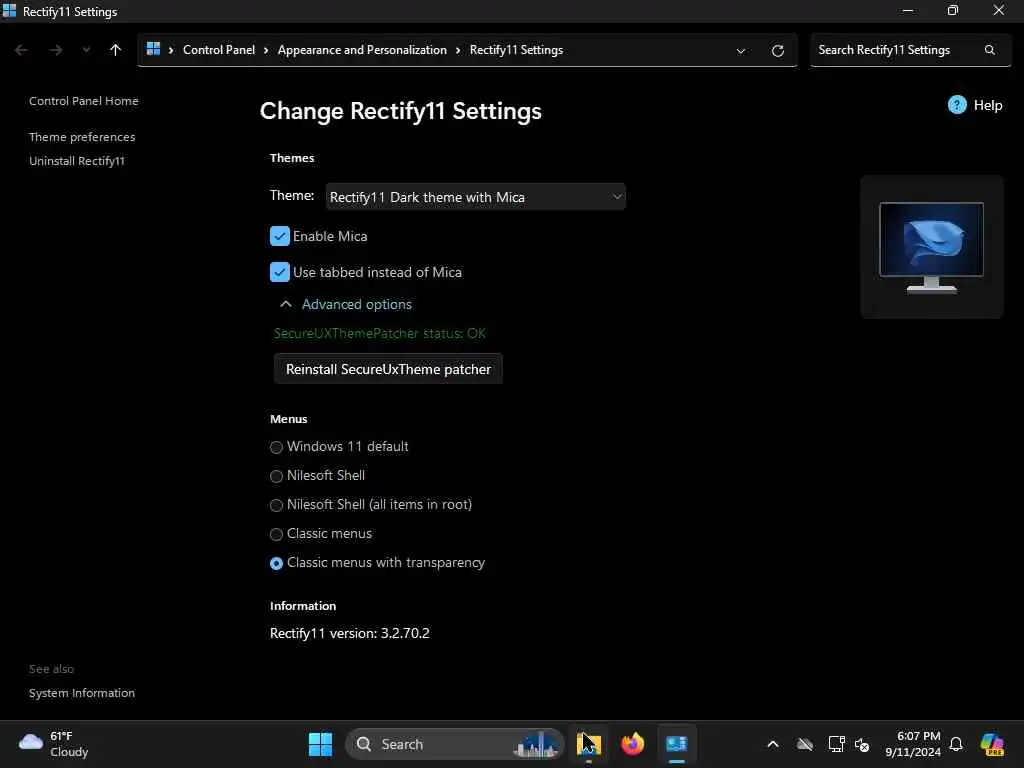Go up one level with the up arrow

pos(116,50)
